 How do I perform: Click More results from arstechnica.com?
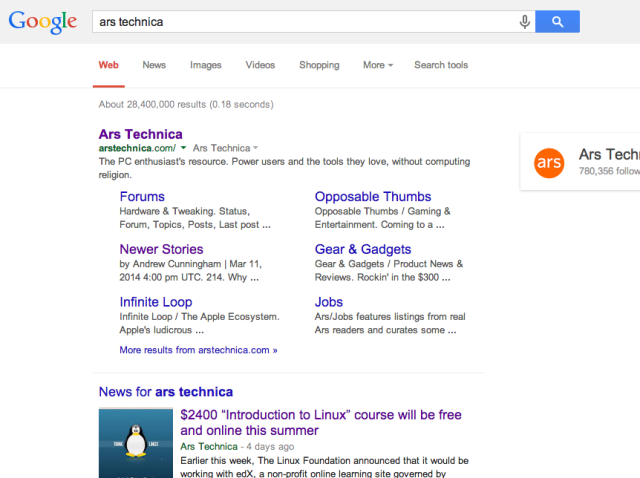198,350
